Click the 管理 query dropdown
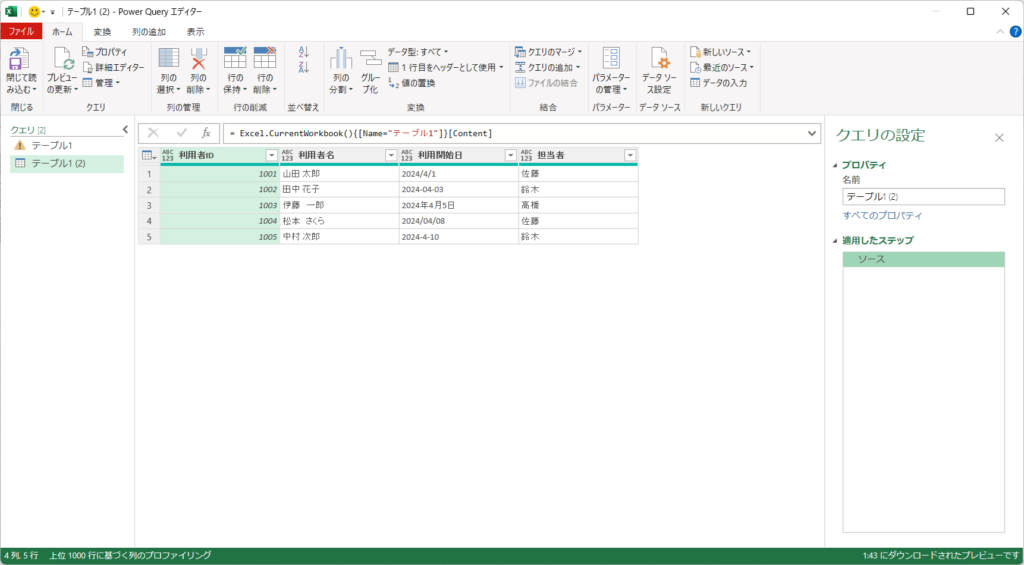 tap(102, 83)
